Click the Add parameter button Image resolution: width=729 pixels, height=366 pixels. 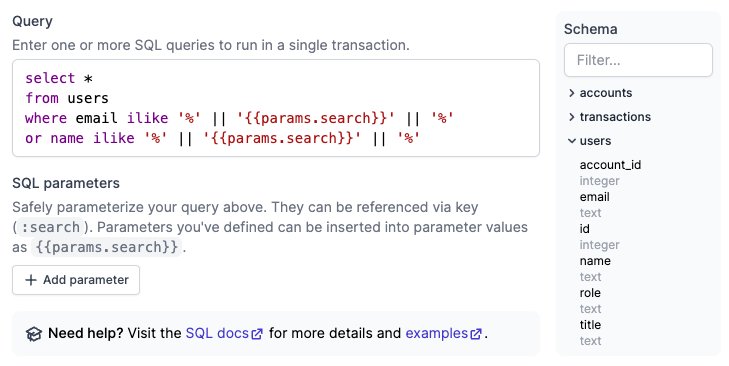coord(76,280)
